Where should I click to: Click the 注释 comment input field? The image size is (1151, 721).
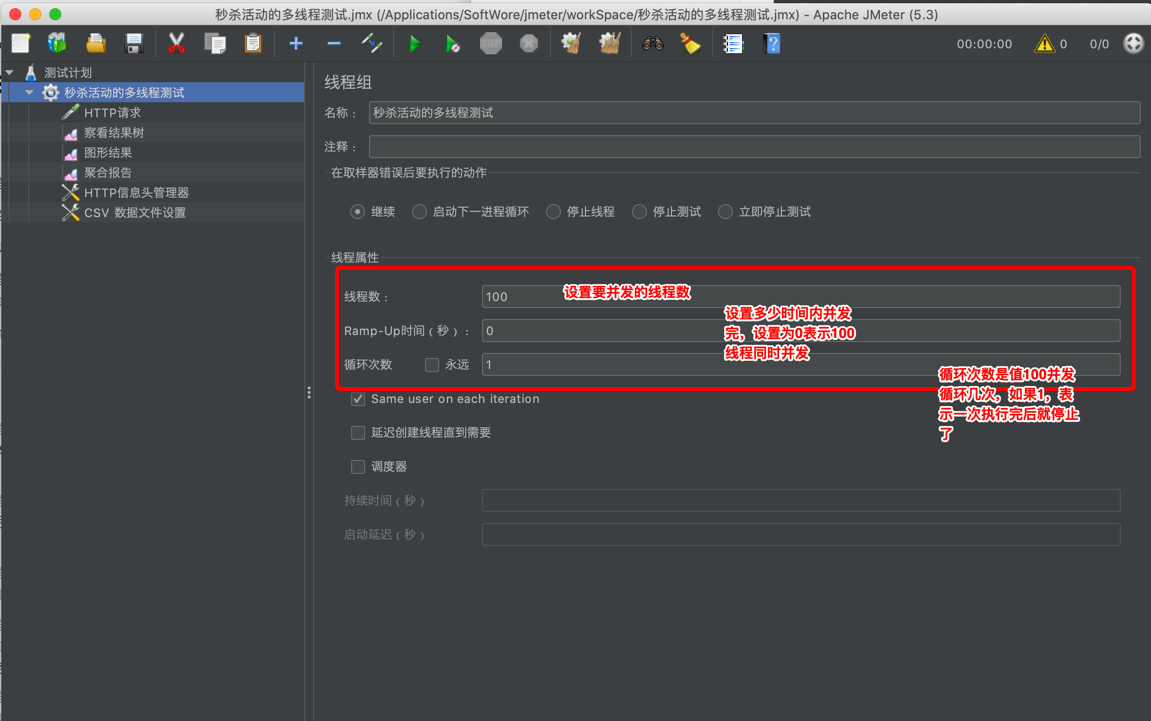(x=755, y=146)
